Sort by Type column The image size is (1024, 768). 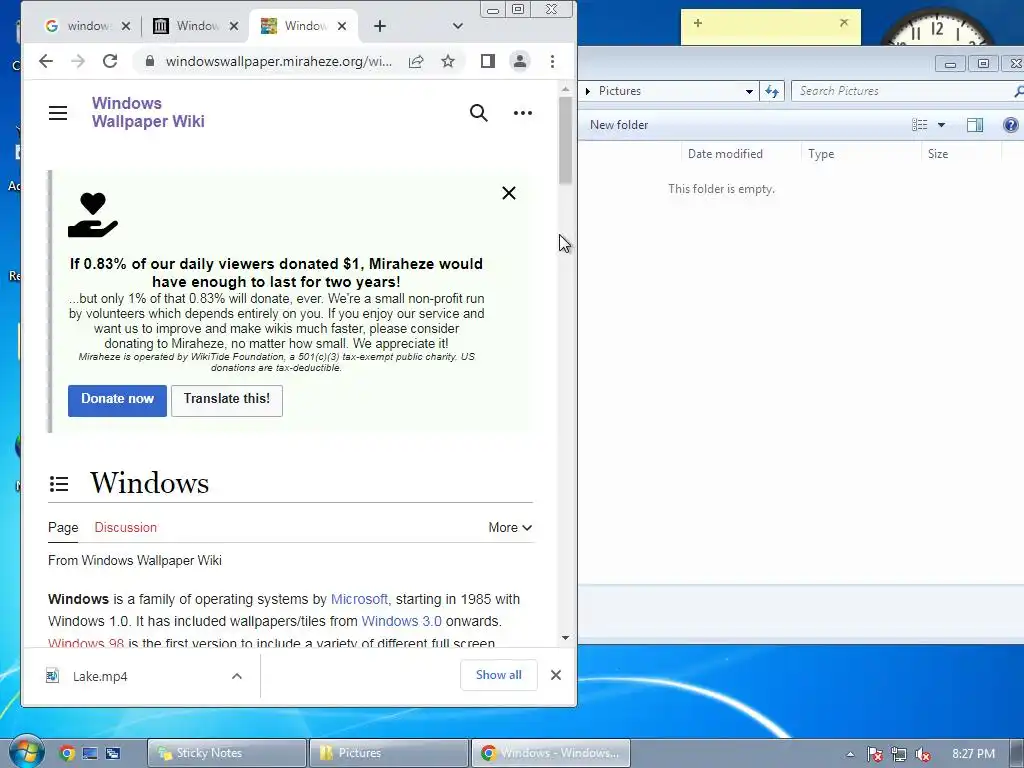pyautogui.click(x=821, y=154)
